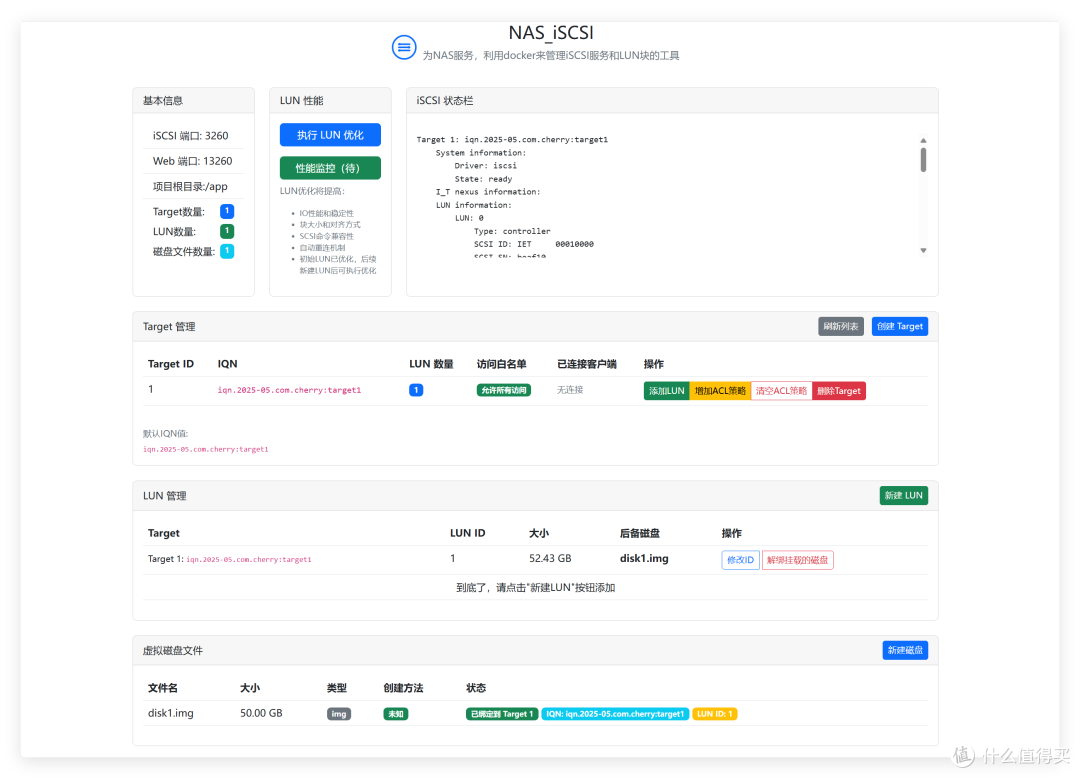Click the 增加ACL策略 button

(x=720, y=391)
